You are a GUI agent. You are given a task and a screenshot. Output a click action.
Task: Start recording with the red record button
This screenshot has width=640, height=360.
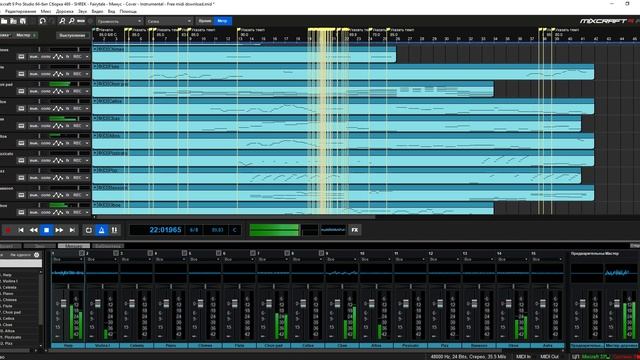pyautogui.click(x=8, y=230)
